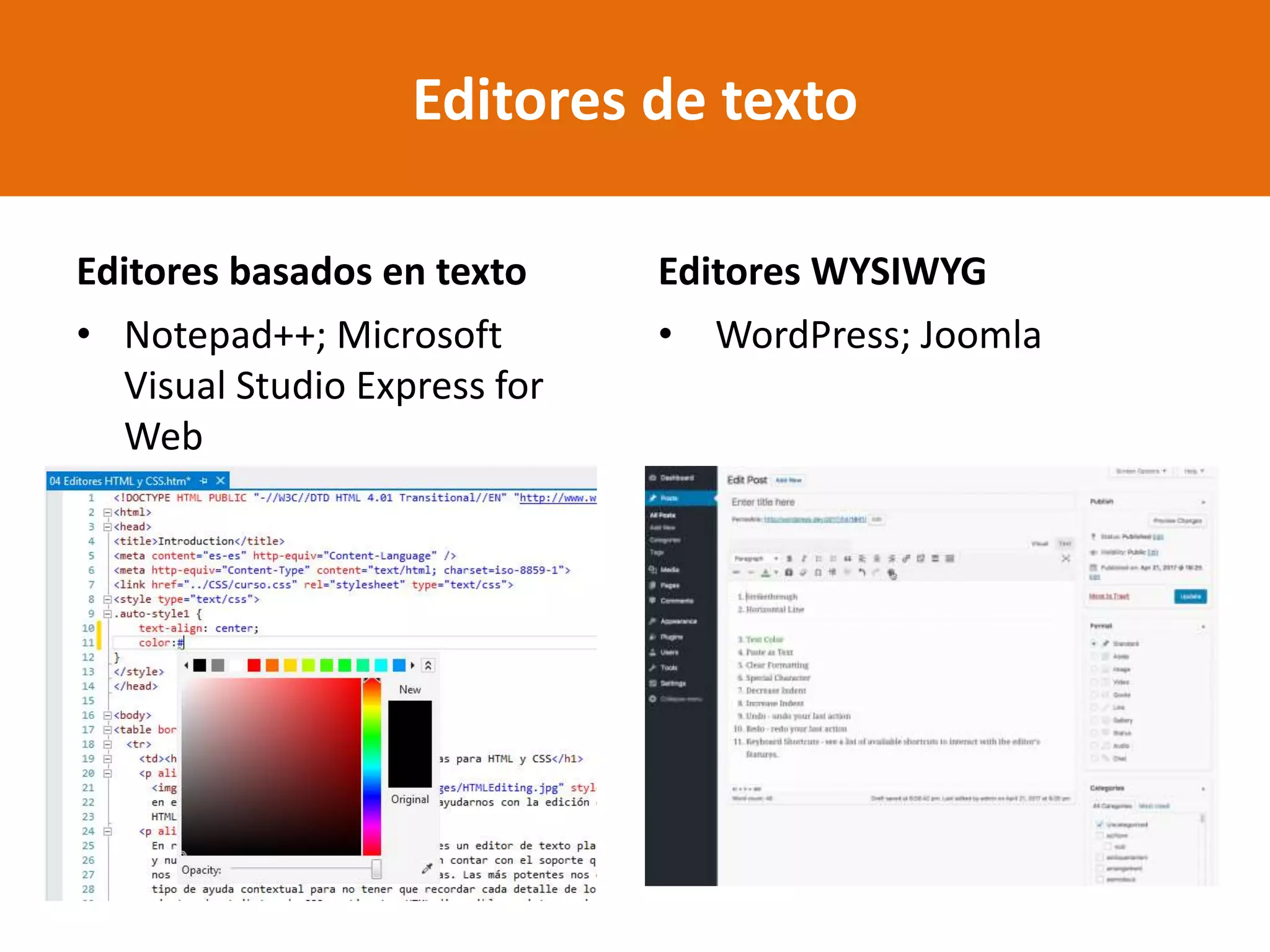Click the Enter title here field
This screenshot has height=952, width=1270.
(901, 502)
